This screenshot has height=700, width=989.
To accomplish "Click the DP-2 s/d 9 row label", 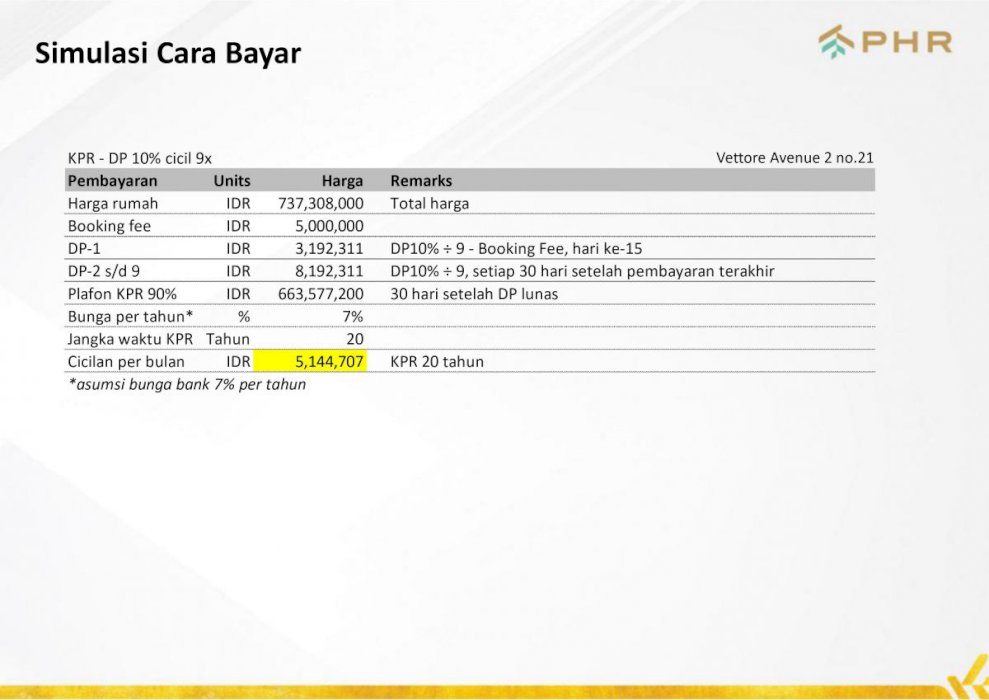I will pos(104,271).
